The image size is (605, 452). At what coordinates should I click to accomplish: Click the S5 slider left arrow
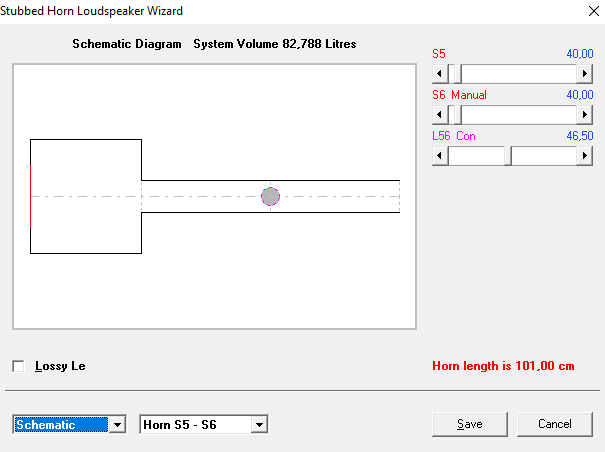point(439,73)
